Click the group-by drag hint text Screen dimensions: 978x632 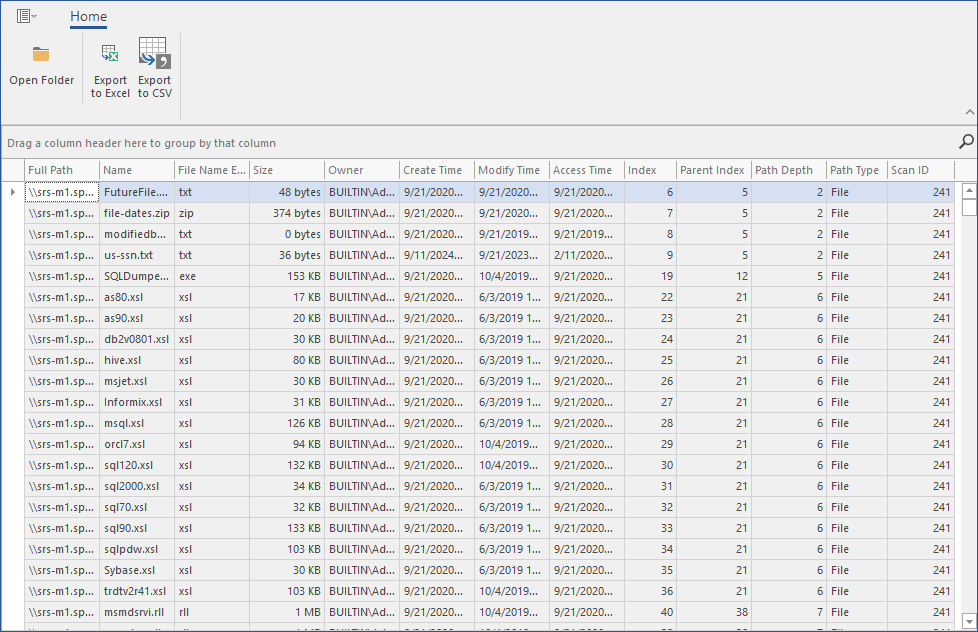tap(142, 143)
